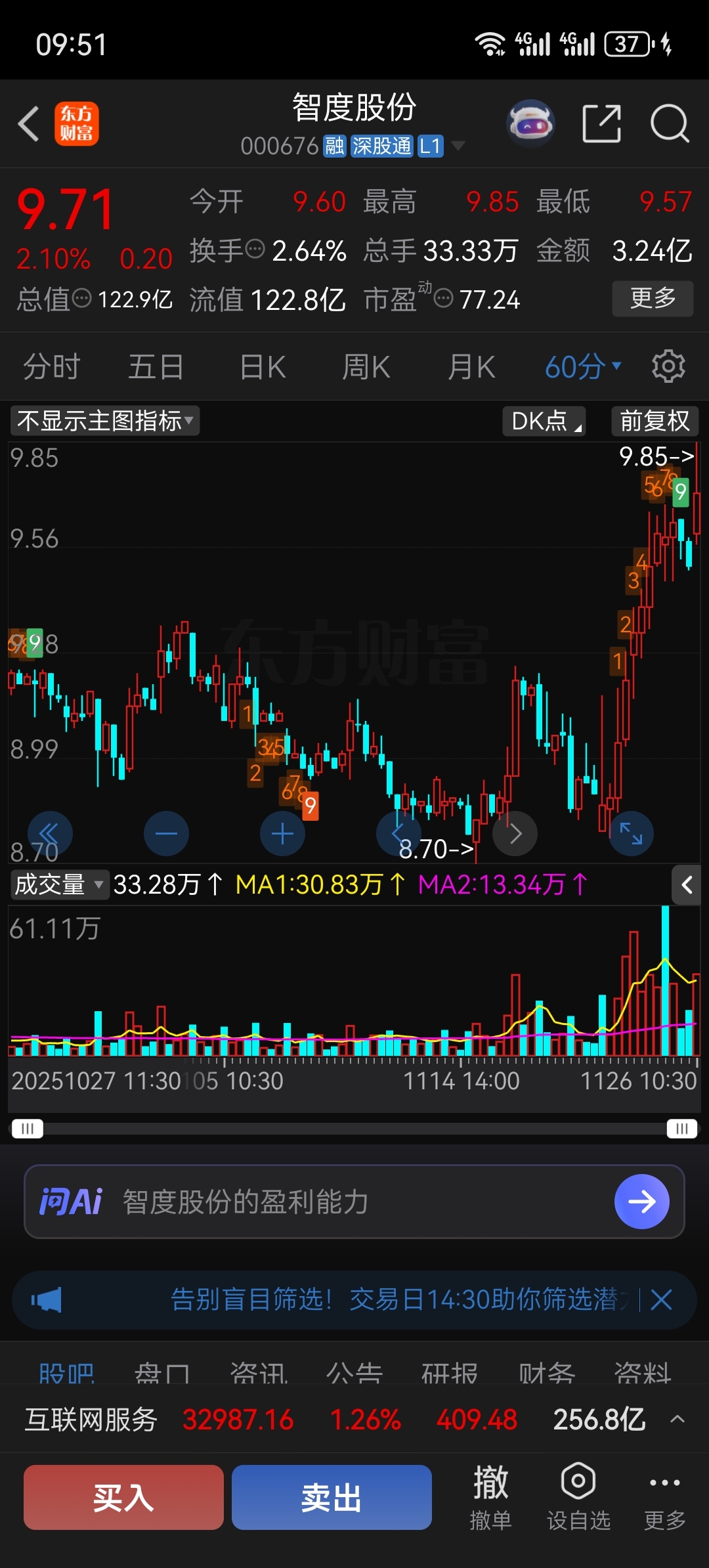
Task: Open the 资讯 news tab
Action: pos(259,1372)
